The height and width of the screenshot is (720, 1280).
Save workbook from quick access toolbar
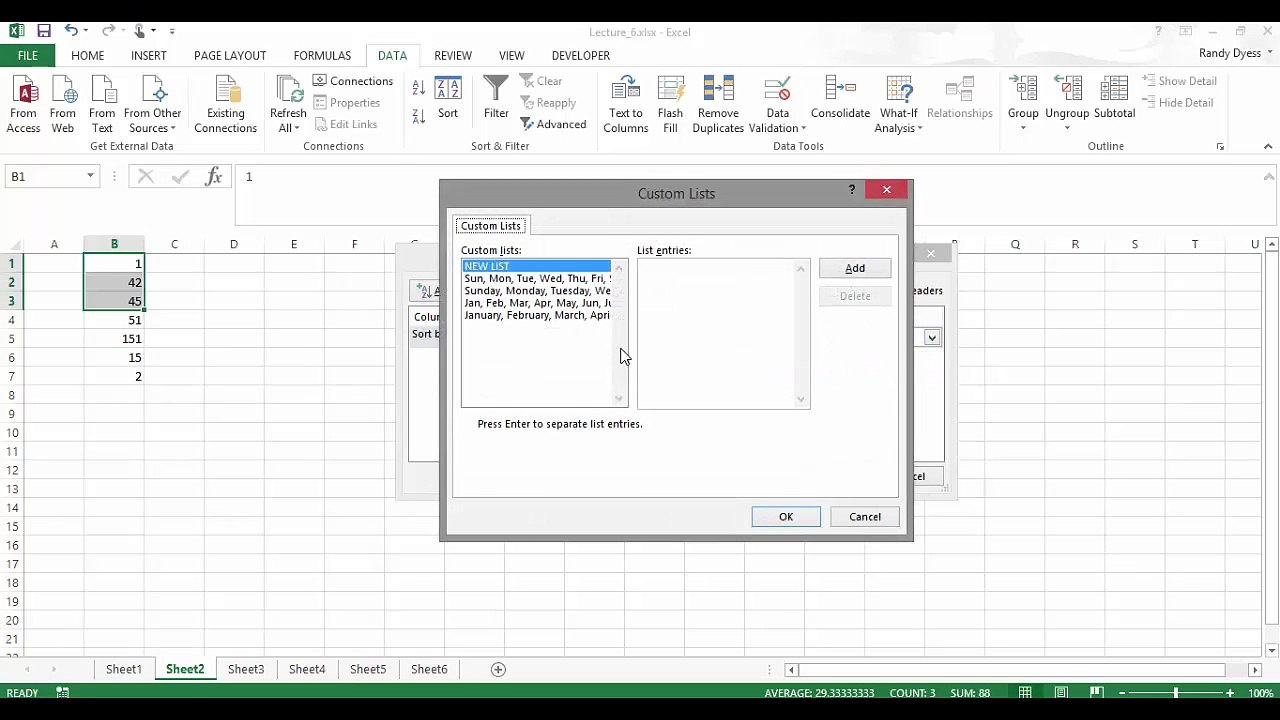44,31
